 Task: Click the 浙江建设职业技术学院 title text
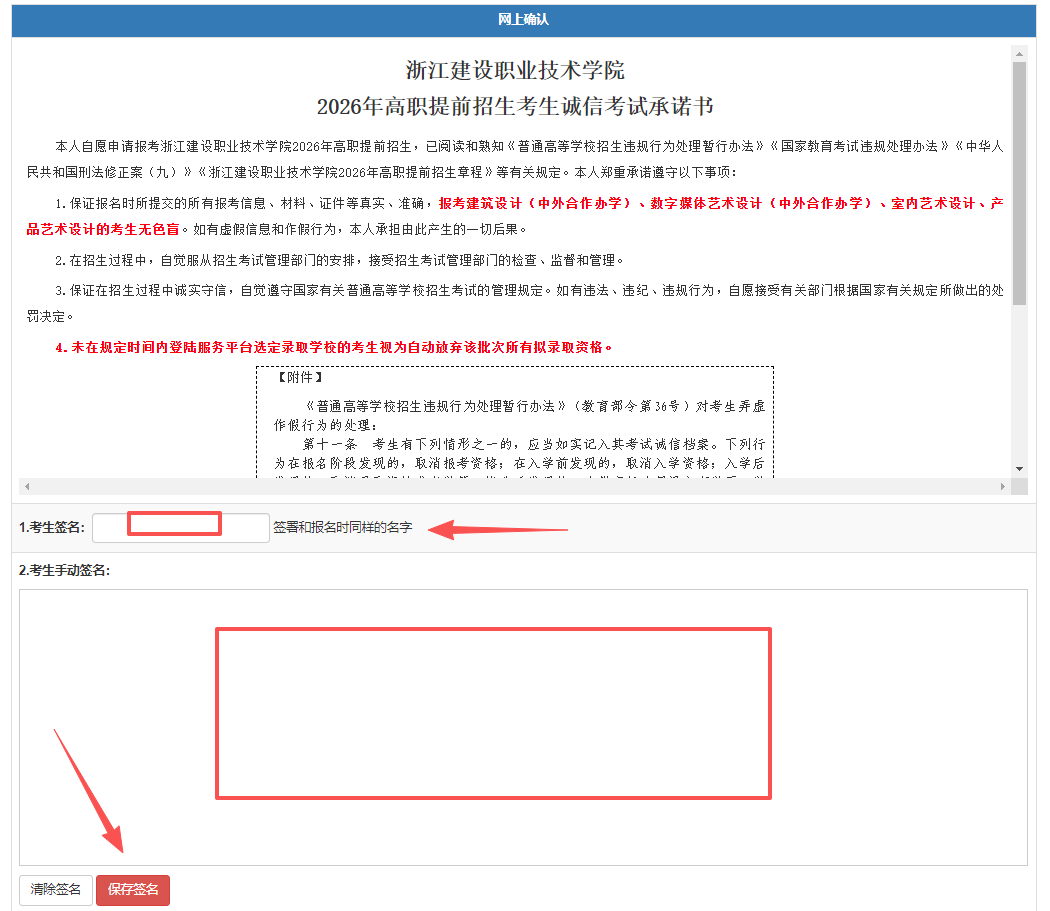click(x=515, y=70)
